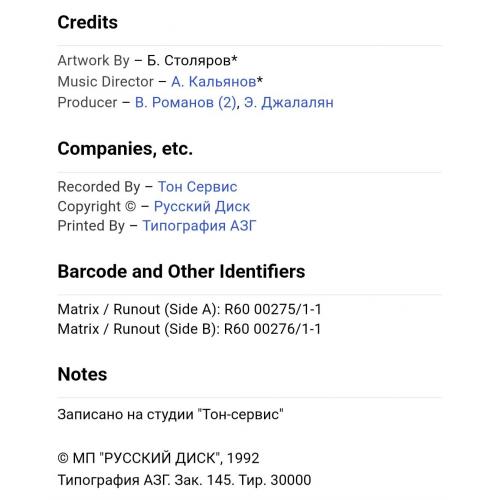The image size is (500, 500).
Task: Open the Типография АЗГ printer link
Action: [199, 226]
